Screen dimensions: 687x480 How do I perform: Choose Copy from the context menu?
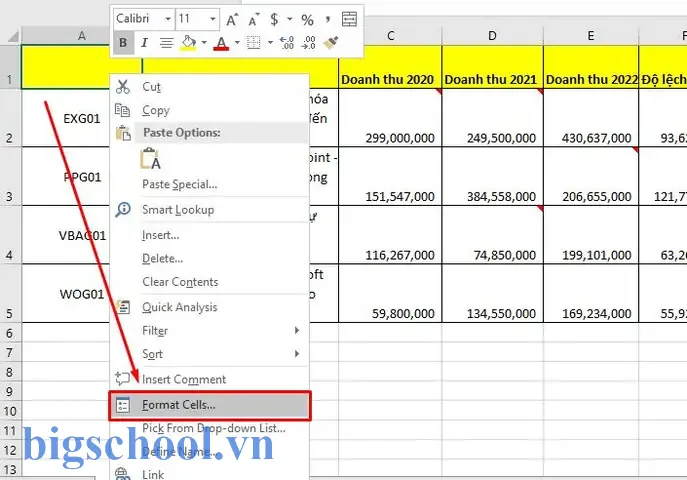209,110
